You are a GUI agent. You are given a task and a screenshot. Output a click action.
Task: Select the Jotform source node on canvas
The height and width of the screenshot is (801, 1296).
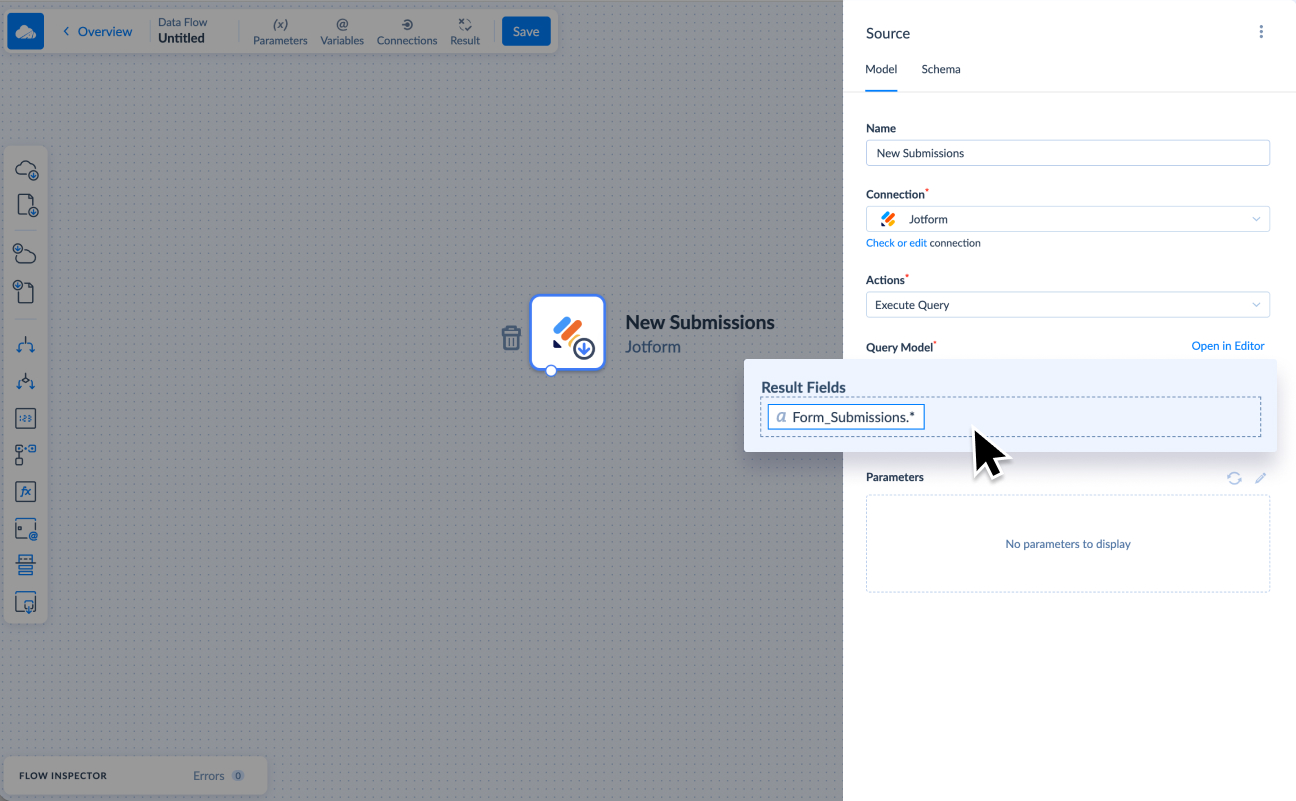tap(567, 333)
